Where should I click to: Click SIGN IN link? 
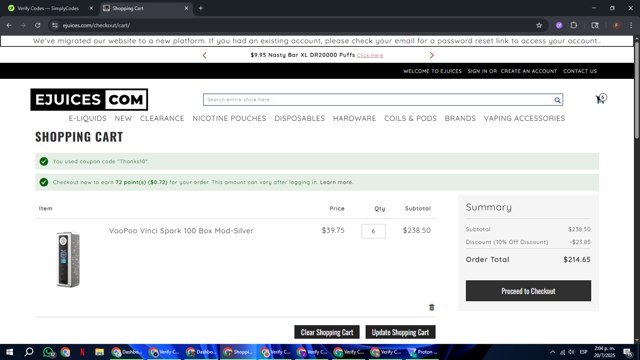coord(478,71)
